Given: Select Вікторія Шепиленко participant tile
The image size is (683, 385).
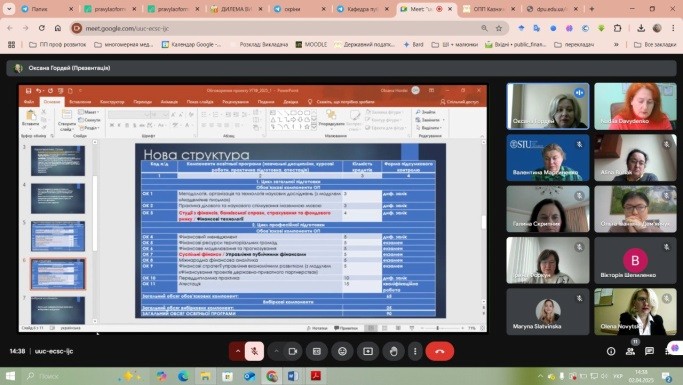Looking at the screenshot, I should pyautogui.click(x=636, y=260).
